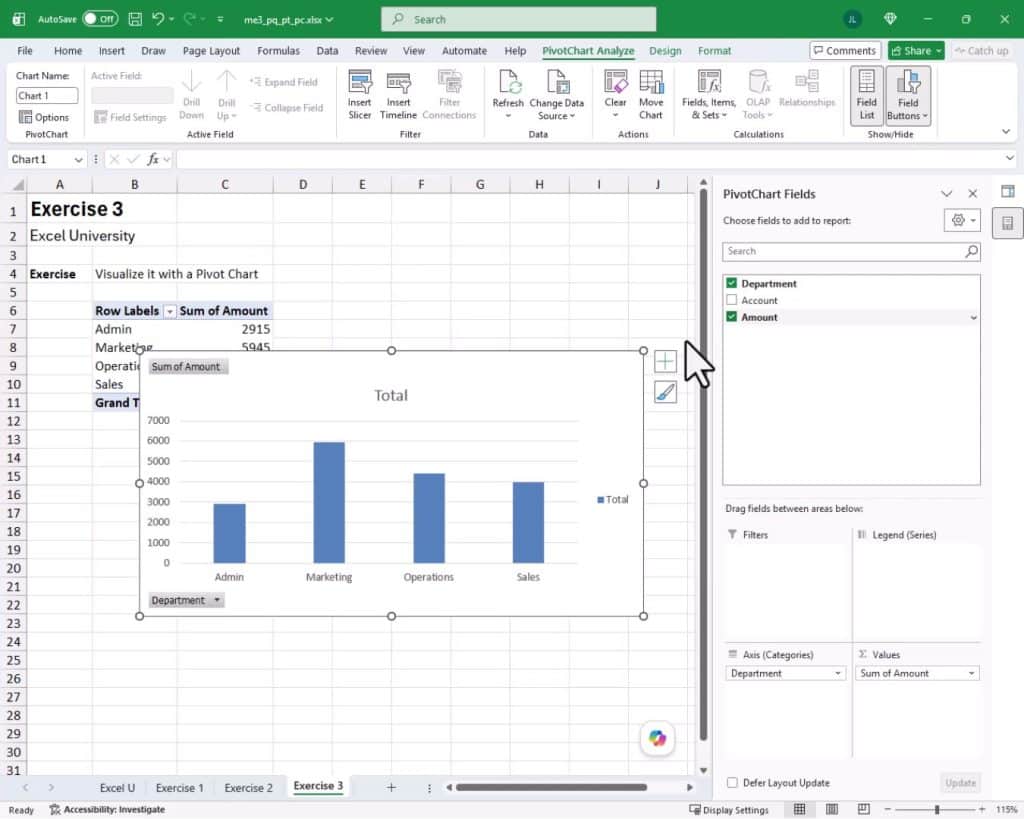This screenshot has height=819, width=1024.
Task: Uncheck the Amount field
Action: [x=731, y=317]
